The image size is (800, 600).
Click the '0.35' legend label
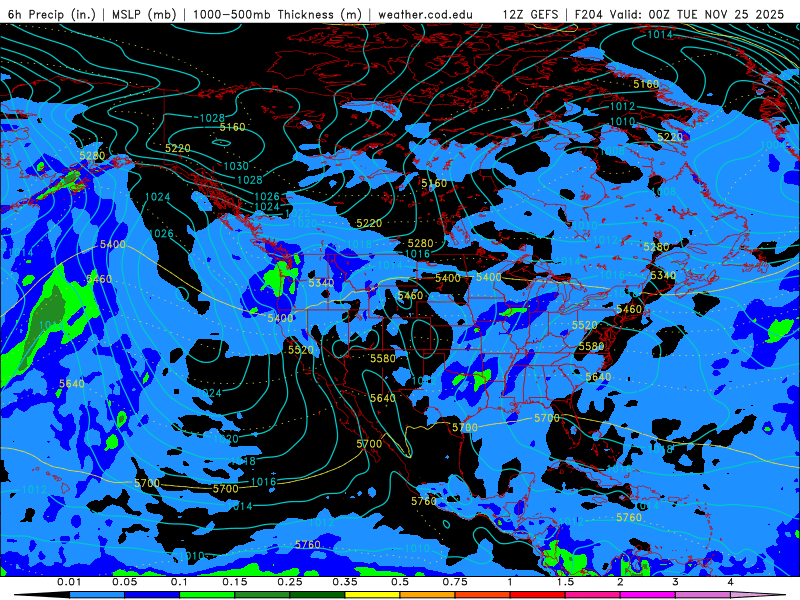coord(345,582)
